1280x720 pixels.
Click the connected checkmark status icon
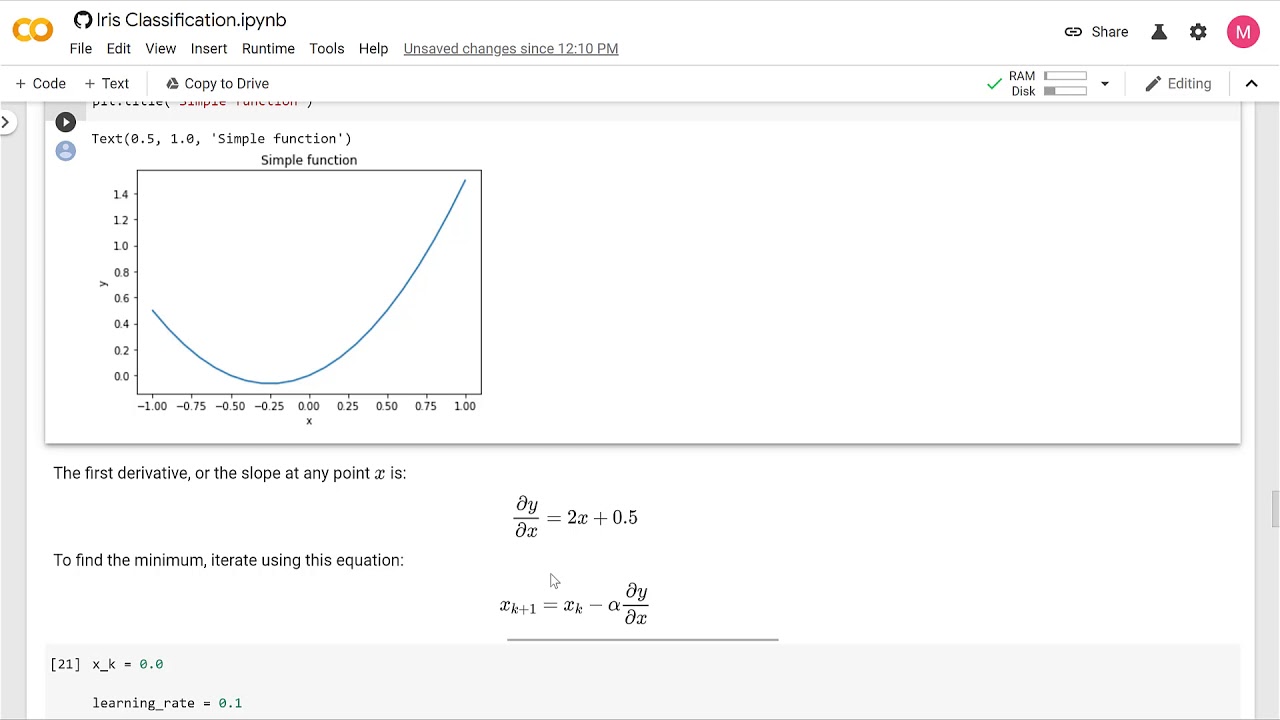pyautogui.click(x=994, y=84)
